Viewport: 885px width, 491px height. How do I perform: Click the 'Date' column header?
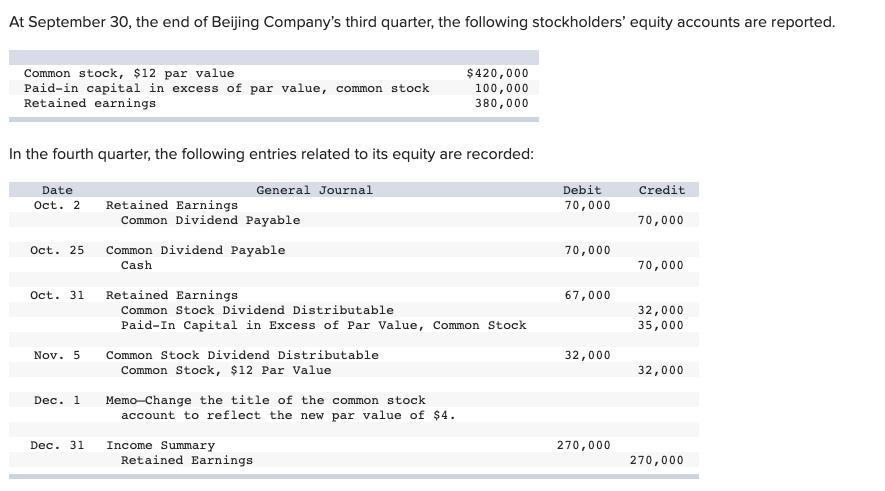(x=57, y=190)
